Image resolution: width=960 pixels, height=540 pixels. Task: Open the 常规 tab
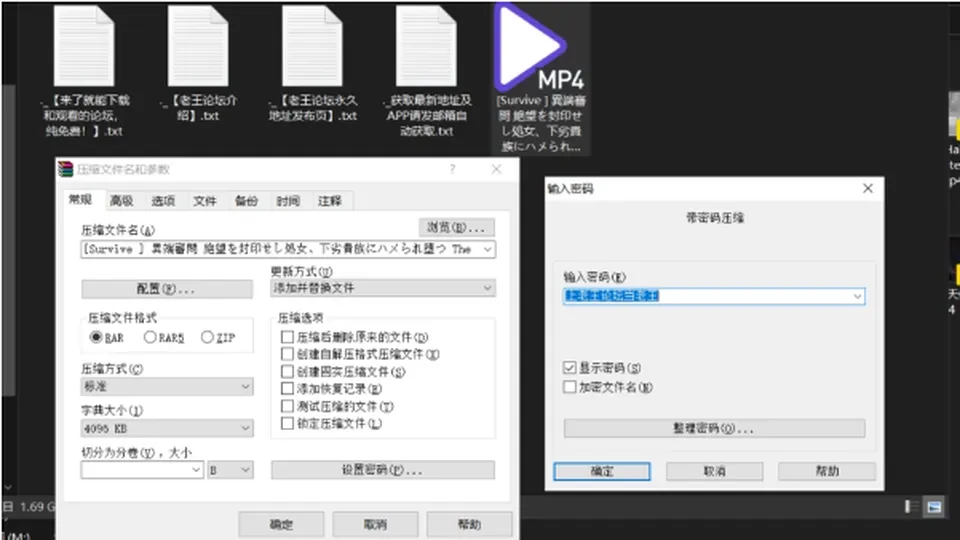[x=80, y=200]
